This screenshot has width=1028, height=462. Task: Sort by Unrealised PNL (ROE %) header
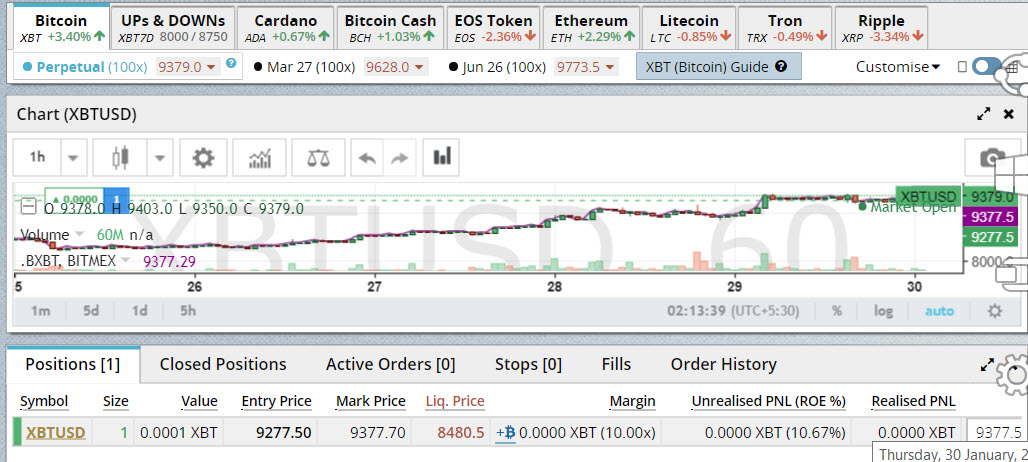768,402
